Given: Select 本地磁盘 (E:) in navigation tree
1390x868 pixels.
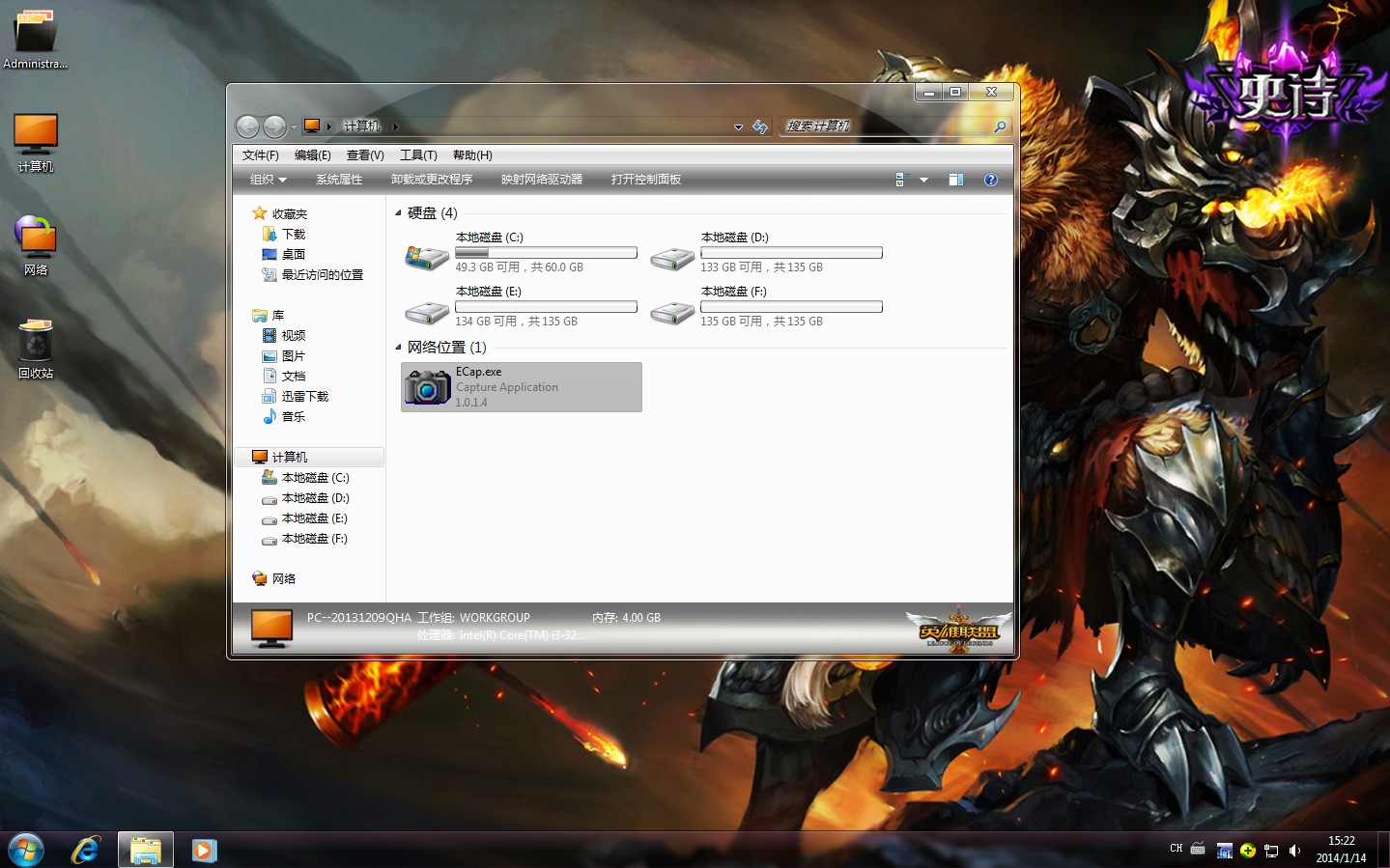Looking at the screenshot, I should 305,518.
